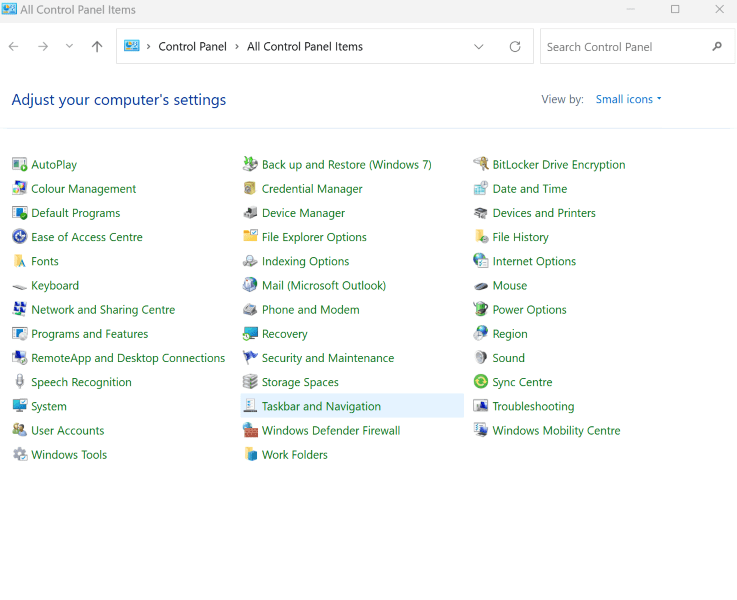Click the Storage Spaces icon
This screenshot has width=737, height=600.
point(250,382)
